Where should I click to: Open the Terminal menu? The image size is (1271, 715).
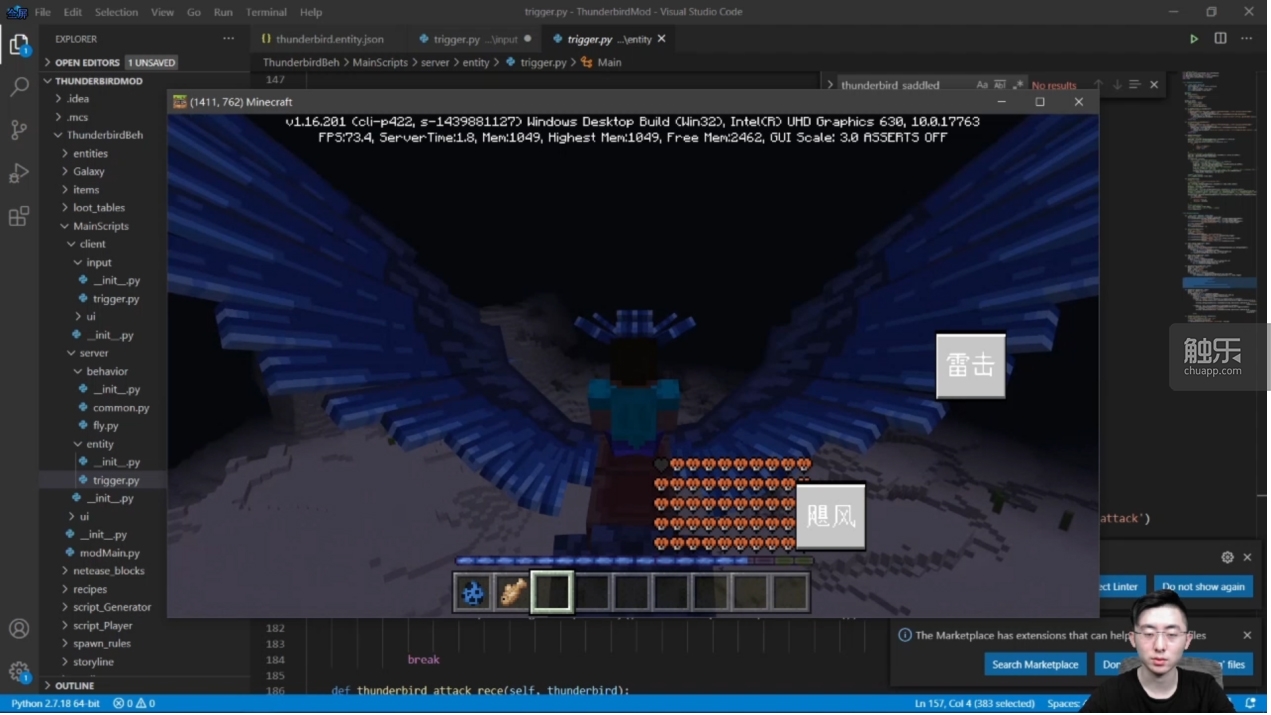coord(266,12)
